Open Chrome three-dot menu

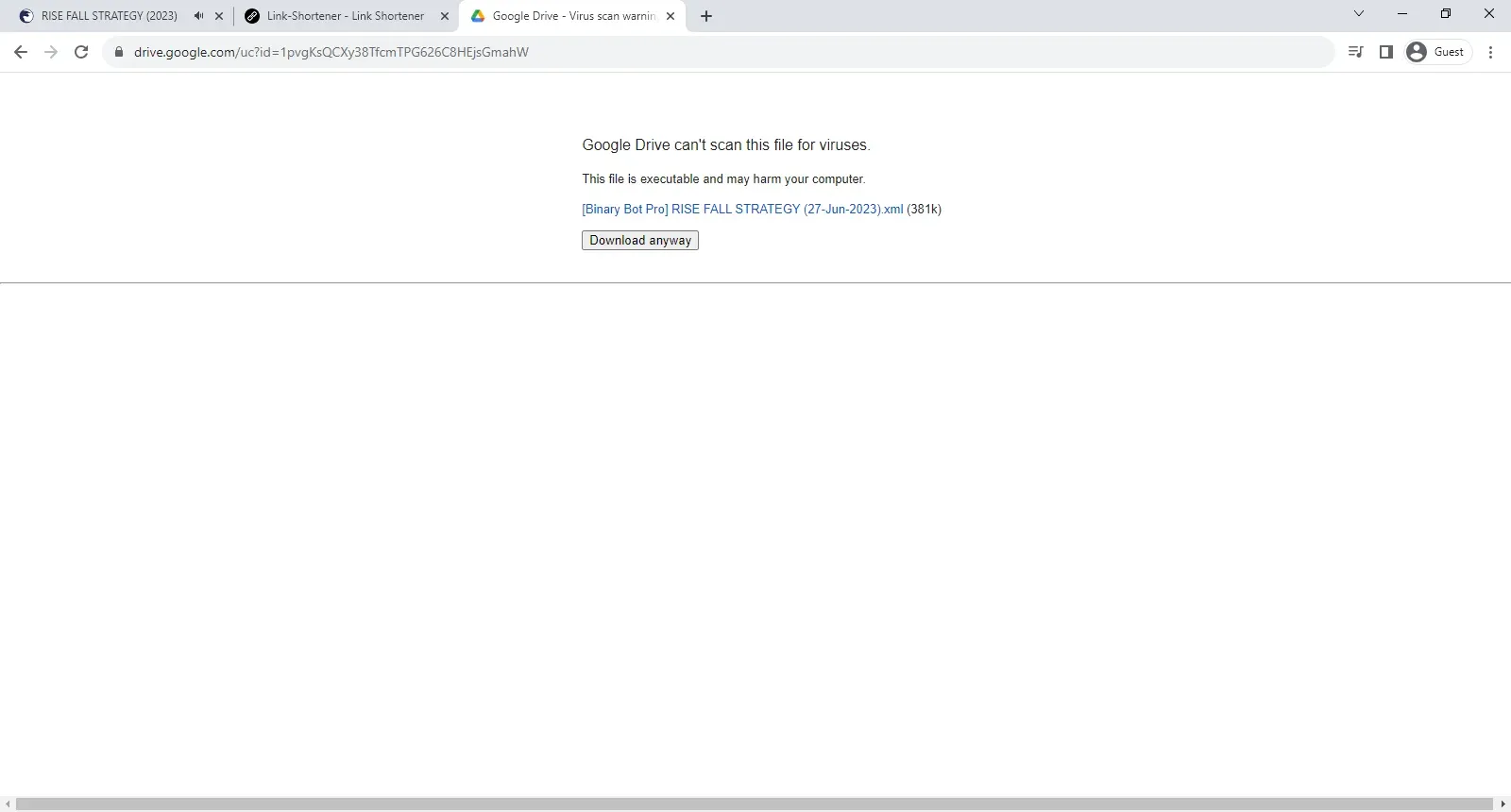click(x=1491, y=52)
